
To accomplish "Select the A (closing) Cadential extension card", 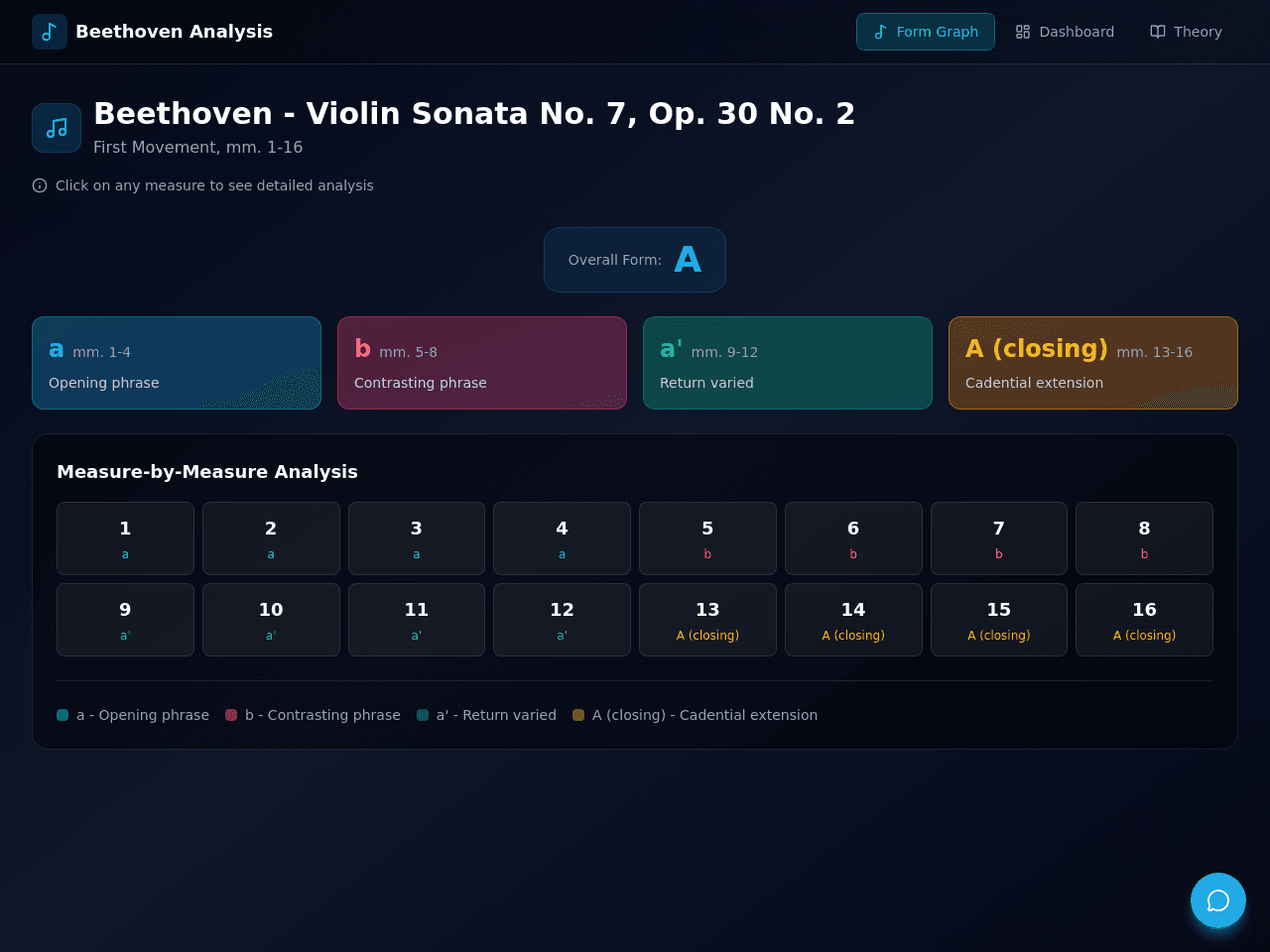I will [x=1093, y=363].
